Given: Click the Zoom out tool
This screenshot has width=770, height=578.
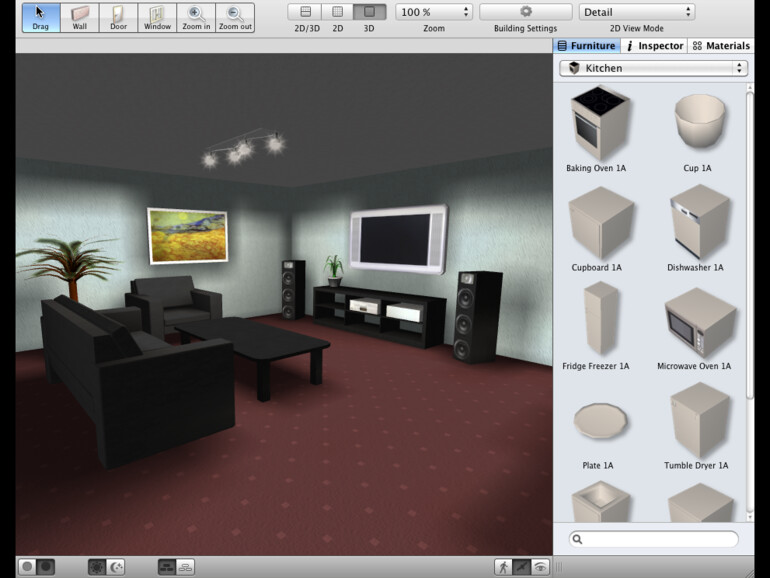Looking at the screenshot, I should point(235,18).
